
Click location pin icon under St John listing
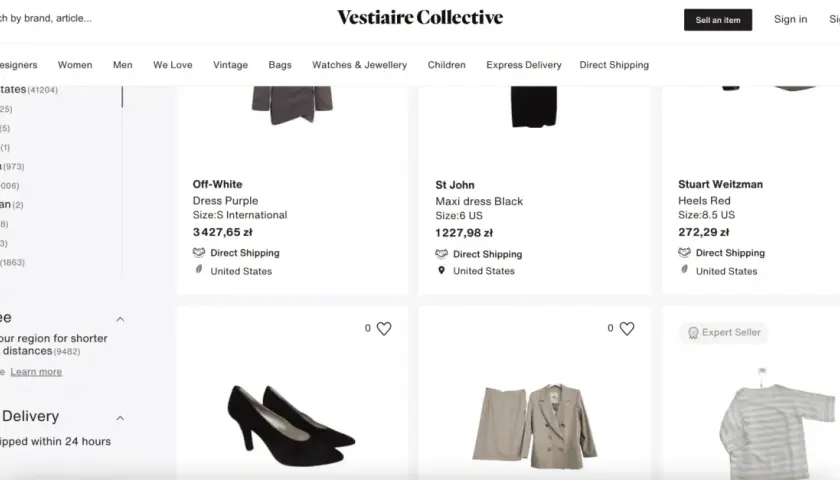[441, 271]
